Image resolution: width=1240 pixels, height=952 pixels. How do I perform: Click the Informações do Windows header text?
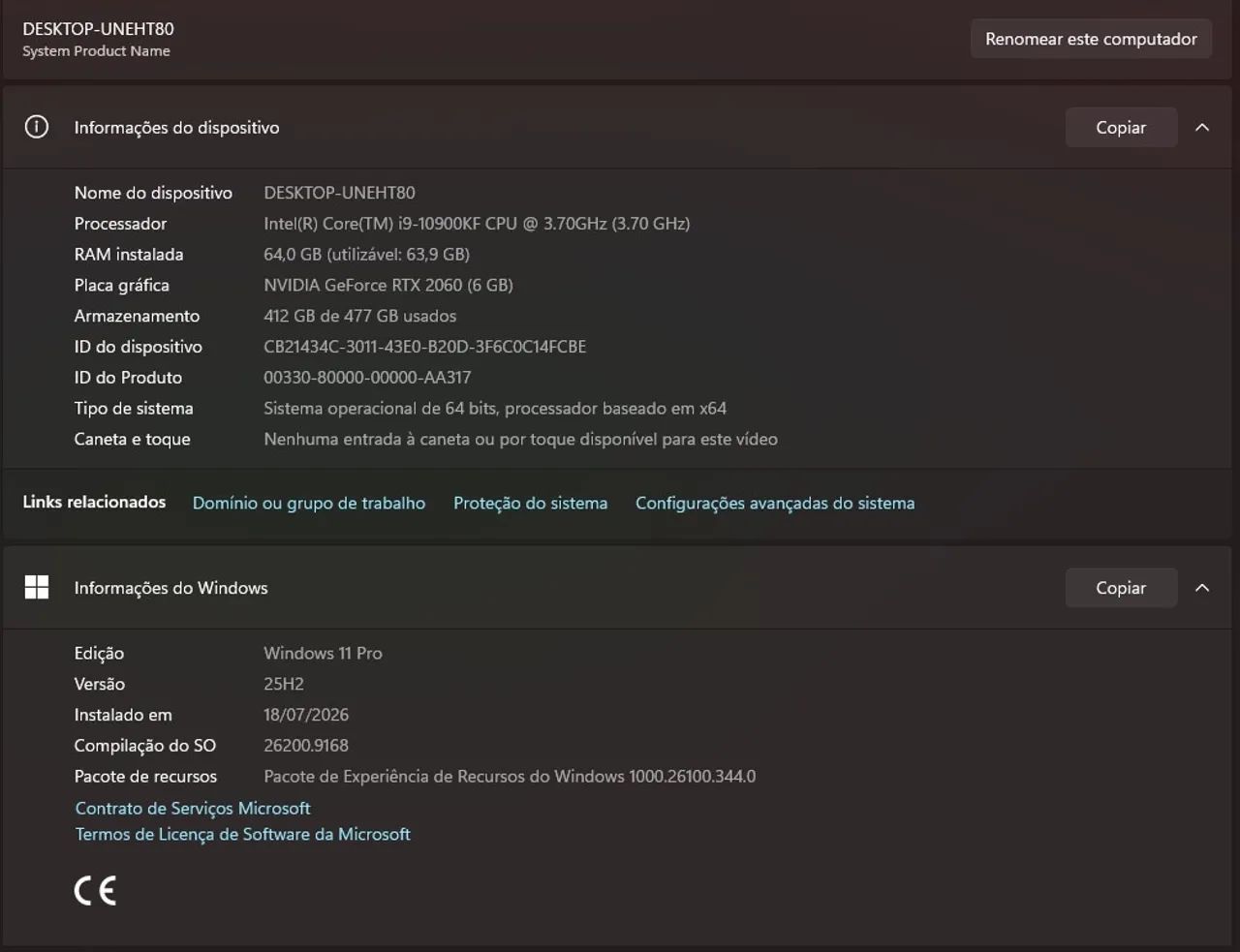170,587
